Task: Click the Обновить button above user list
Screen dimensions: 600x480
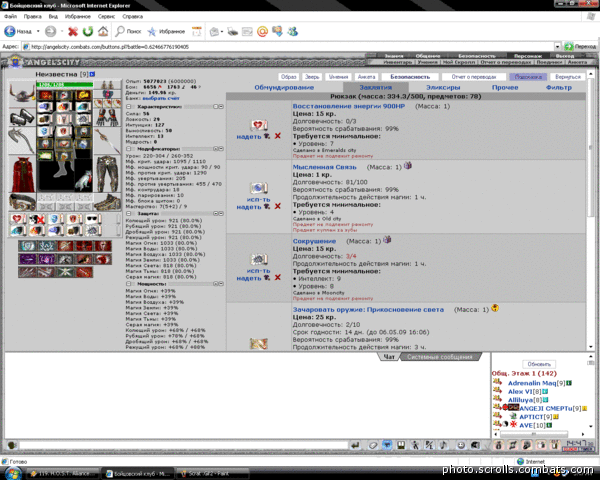Action: (x=539, y=364)
